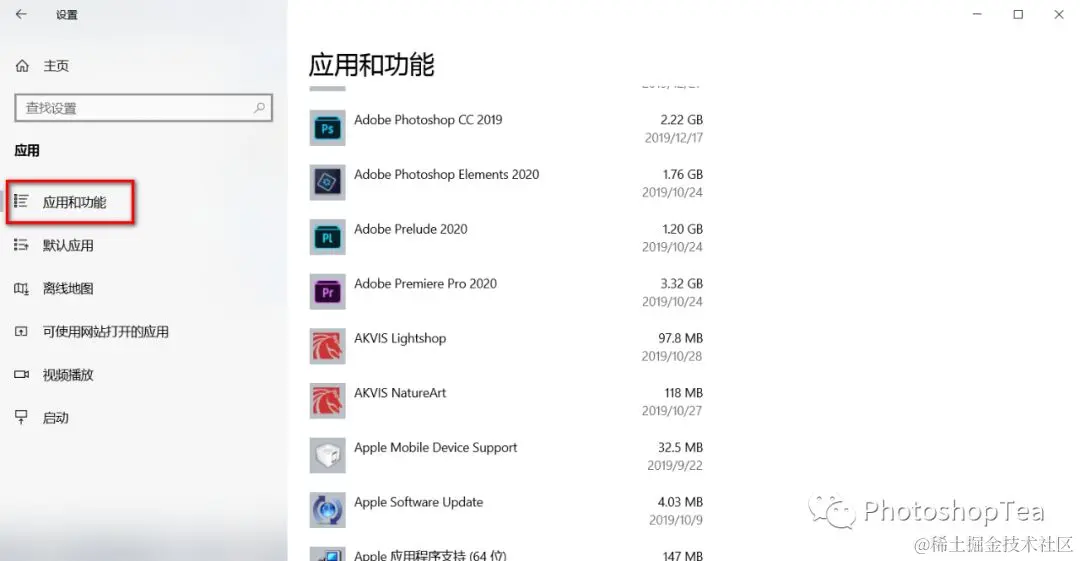Open 可使用网站打开的应用 in the sidebar

105,332
